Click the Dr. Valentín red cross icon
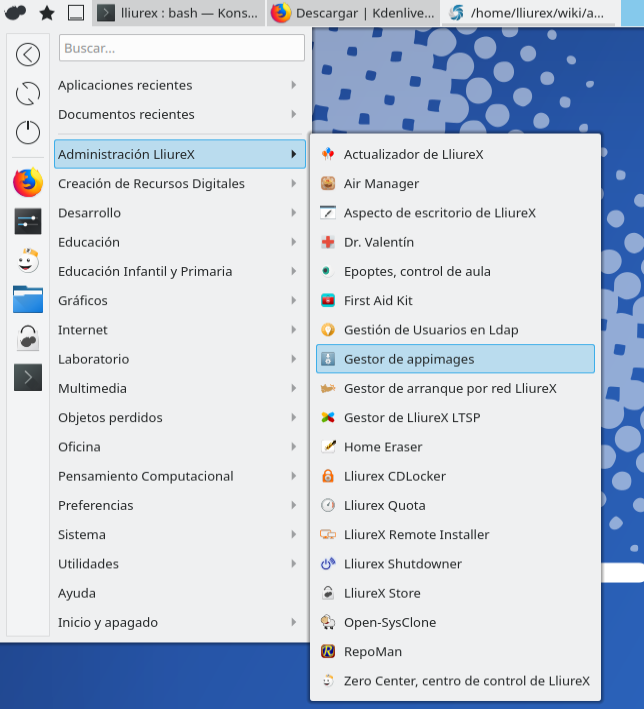The image size is (644, 709). coord(328,242)
